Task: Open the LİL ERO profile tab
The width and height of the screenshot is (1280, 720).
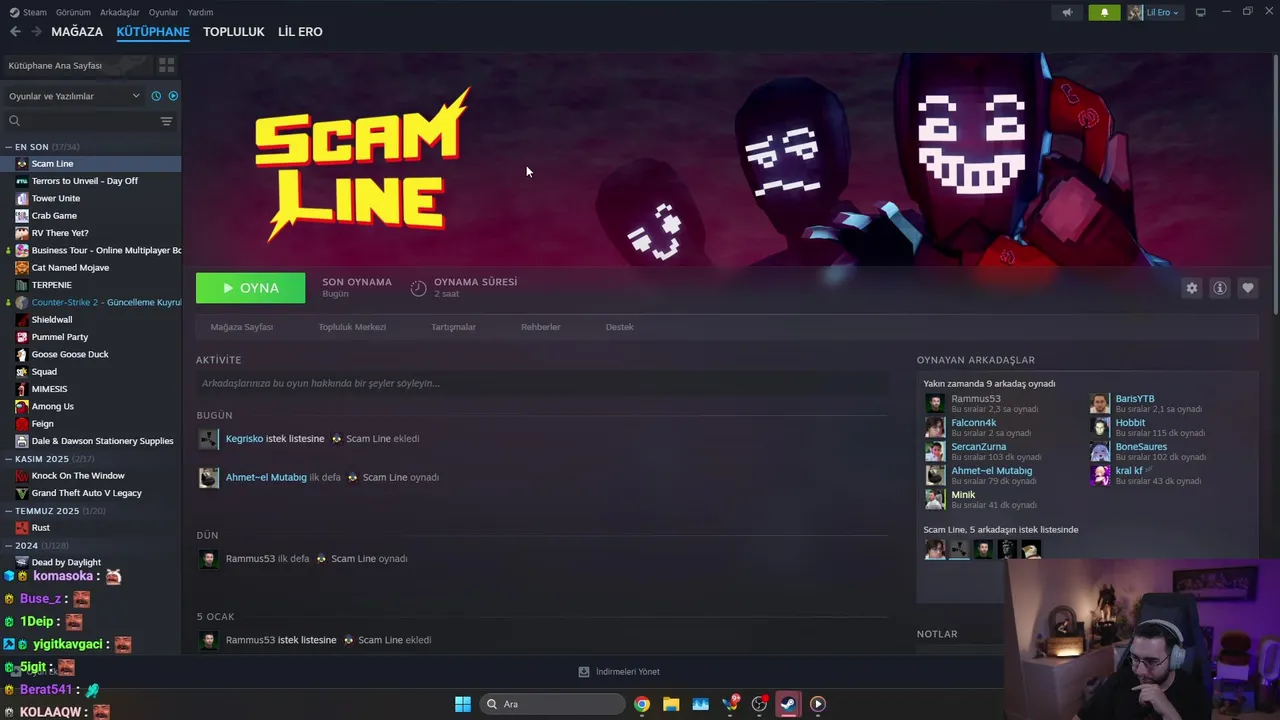Action: (x=300, y=32)
